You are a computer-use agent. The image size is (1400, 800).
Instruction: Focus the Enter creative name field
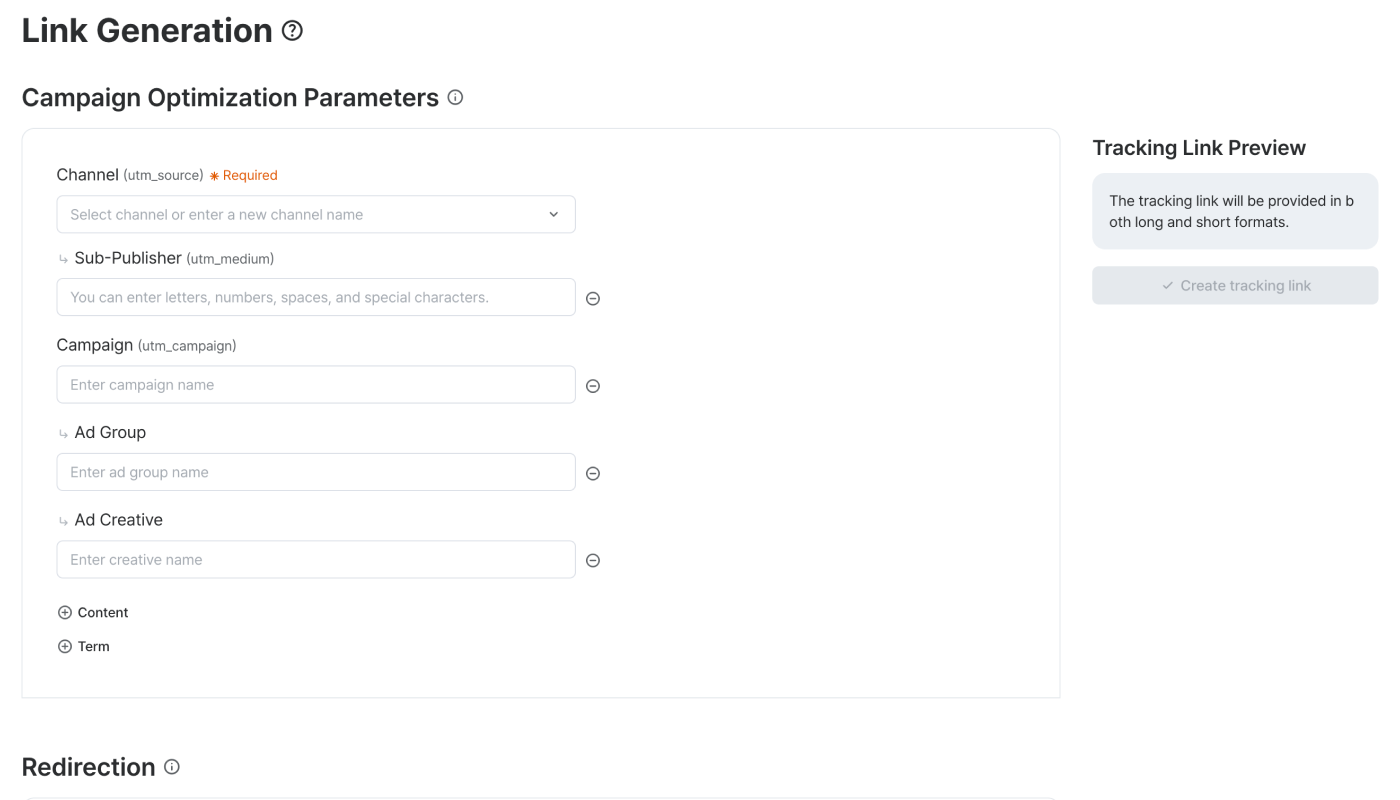[x=316, y=560]
